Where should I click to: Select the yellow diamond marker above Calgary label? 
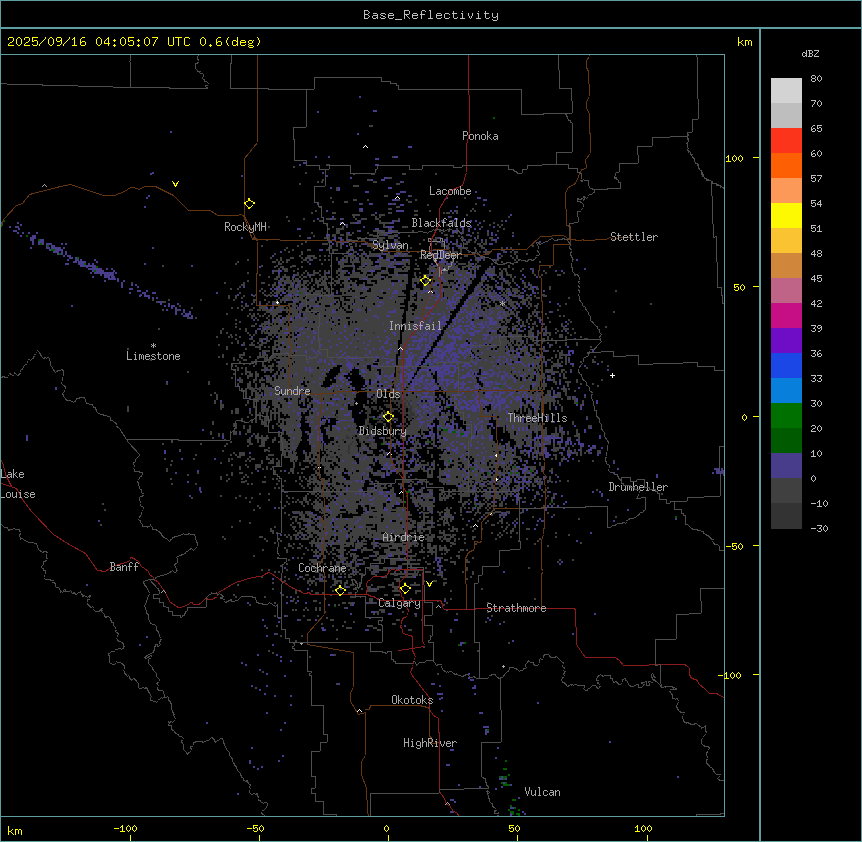[x=405, y=589]
